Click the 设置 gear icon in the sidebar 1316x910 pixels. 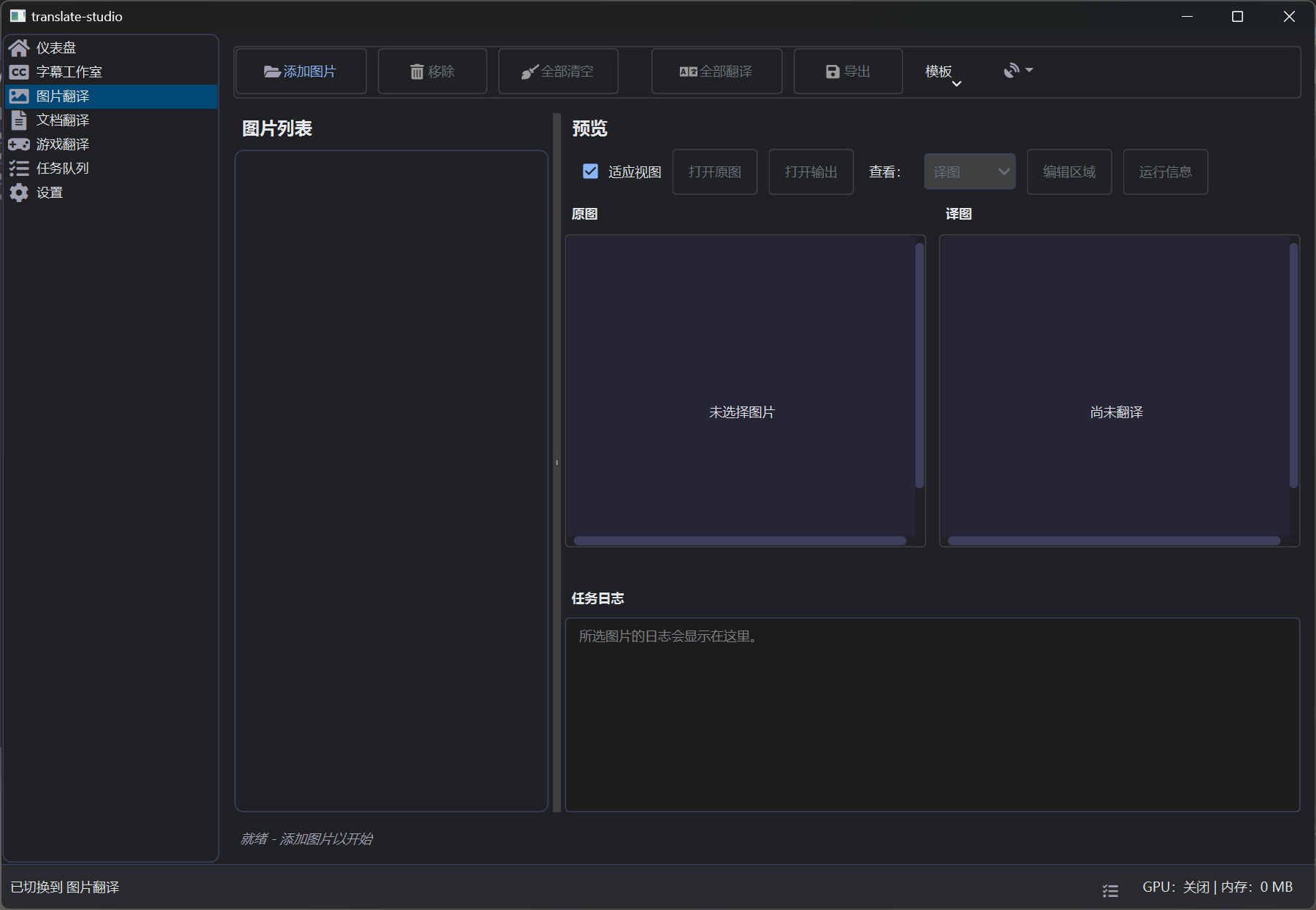point(18,193)
